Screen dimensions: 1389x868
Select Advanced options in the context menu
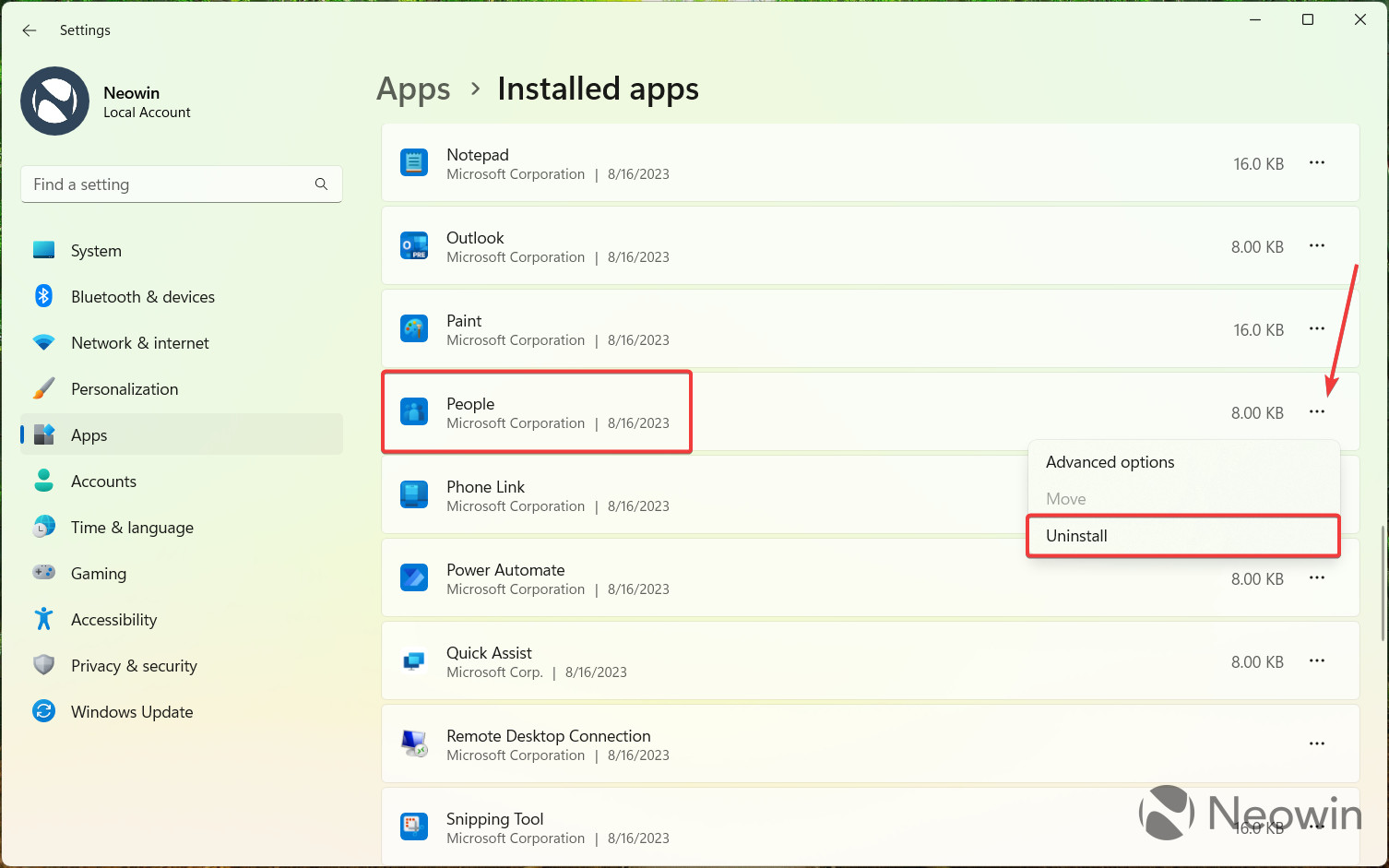tap(1110, 461)
